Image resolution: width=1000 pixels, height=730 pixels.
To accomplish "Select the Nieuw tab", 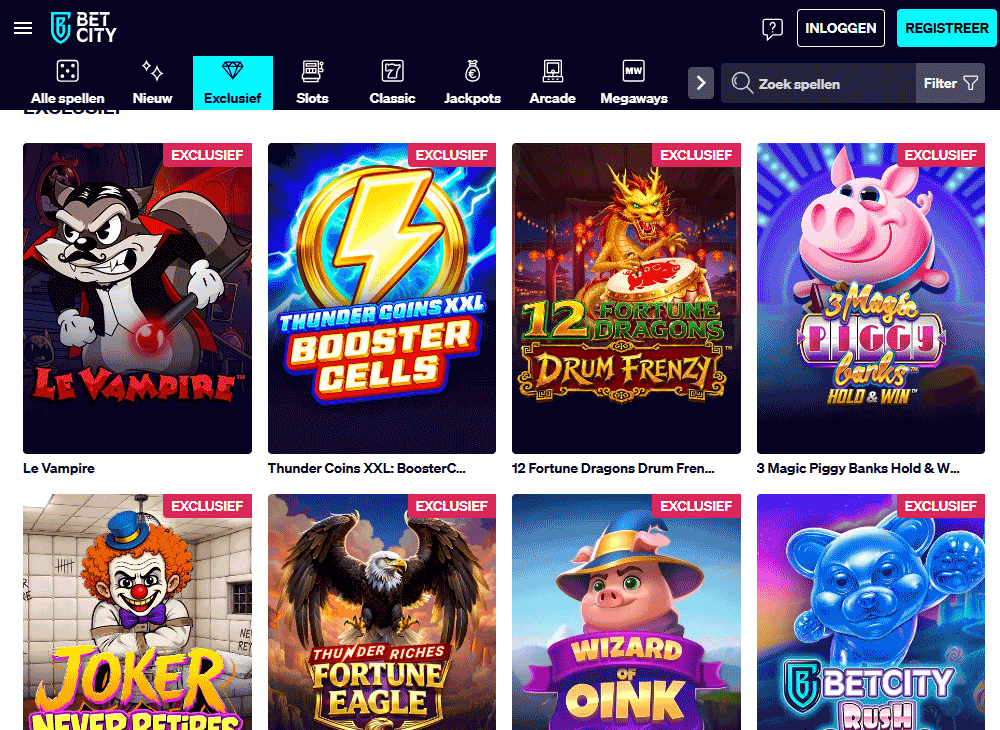I will (x=152, y=83).
